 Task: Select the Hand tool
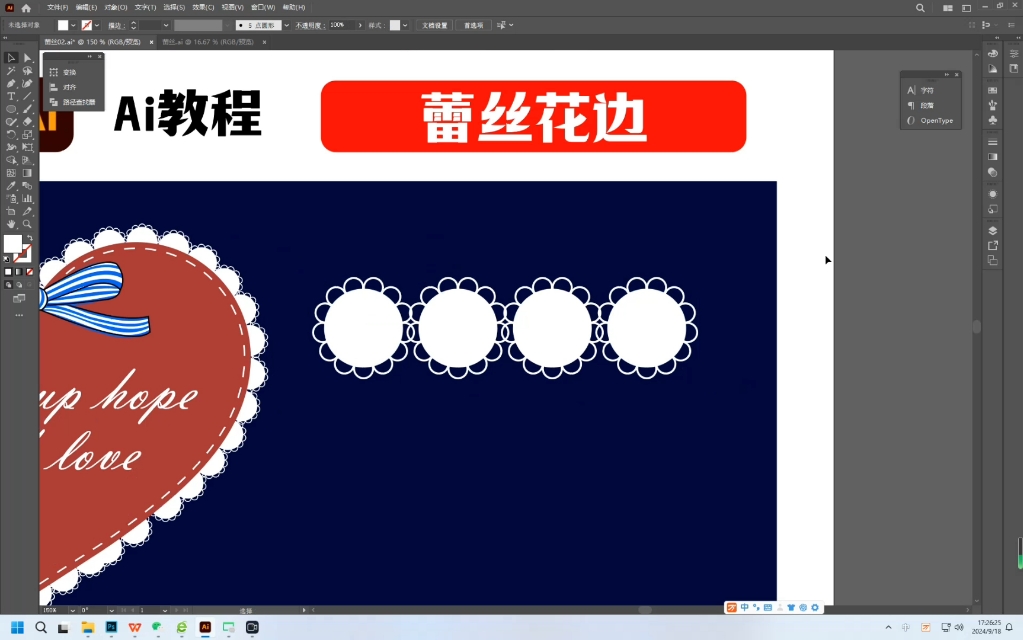10,224
